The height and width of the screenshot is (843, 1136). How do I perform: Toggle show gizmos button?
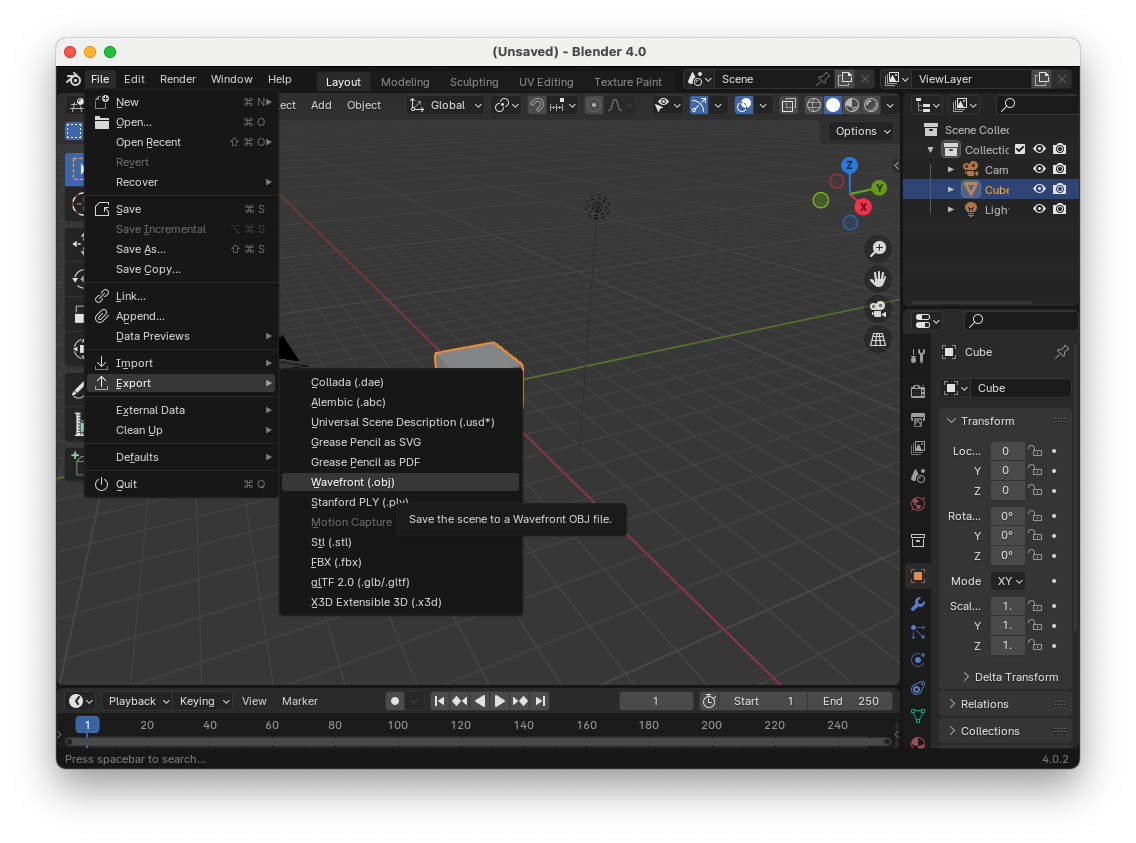tap(698, 105)
